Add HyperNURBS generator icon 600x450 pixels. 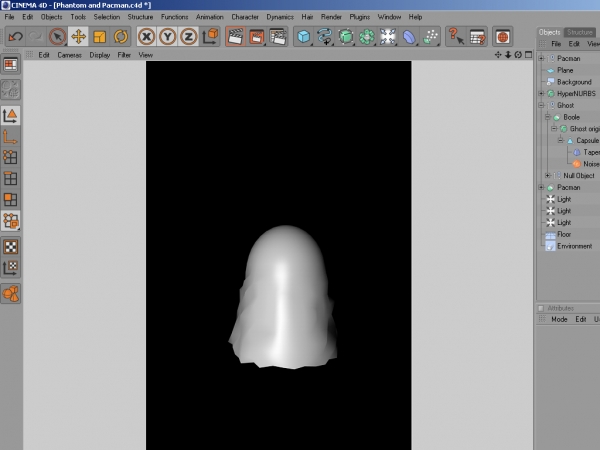tap(346, 37)
